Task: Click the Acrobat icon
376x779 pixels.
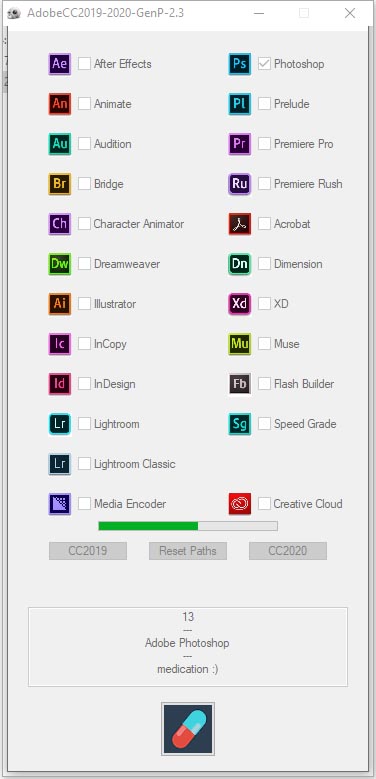Action: pyautogui.click(x=240, y=224)
